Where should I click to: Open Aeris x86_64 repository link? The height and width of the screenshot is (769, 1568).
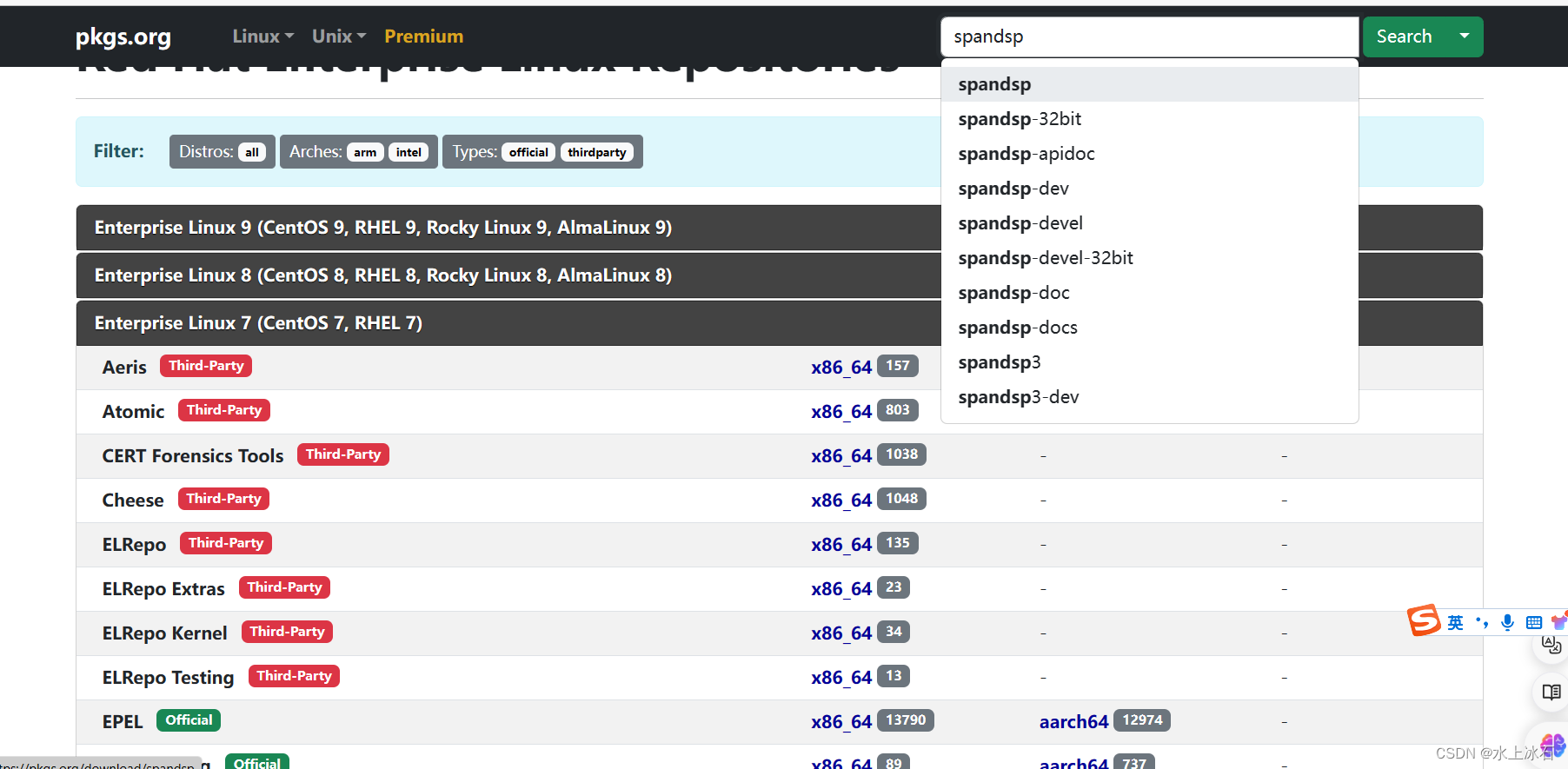click(841, 367)
